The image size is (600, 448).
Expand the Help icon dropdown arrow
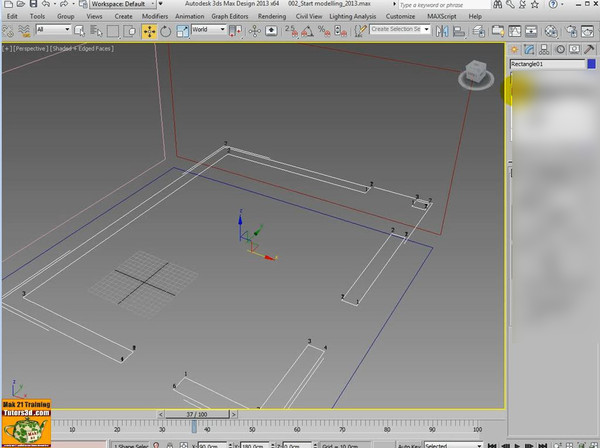point(562,5)
